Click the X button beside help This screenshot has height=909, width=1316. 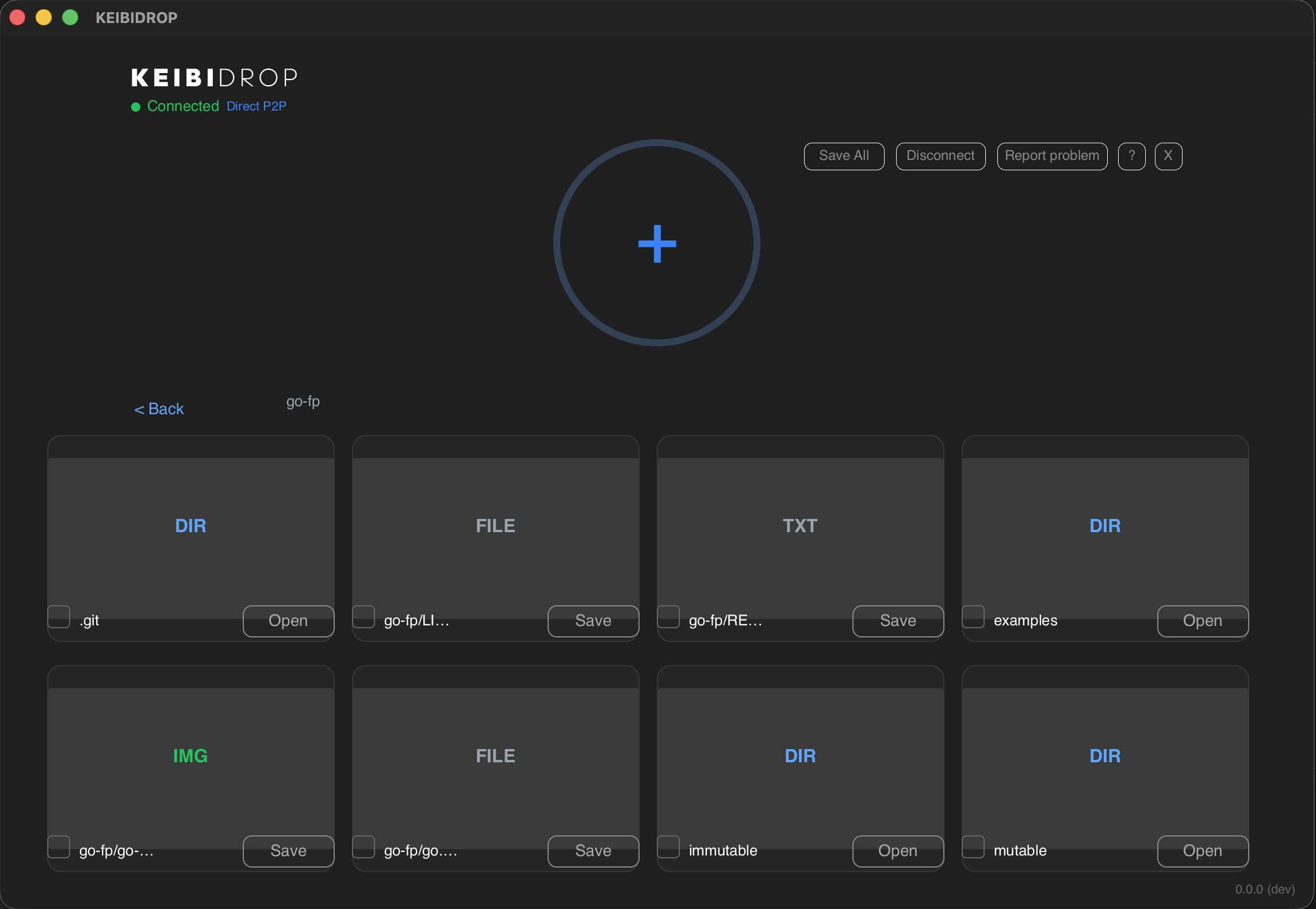(1168, 156)
